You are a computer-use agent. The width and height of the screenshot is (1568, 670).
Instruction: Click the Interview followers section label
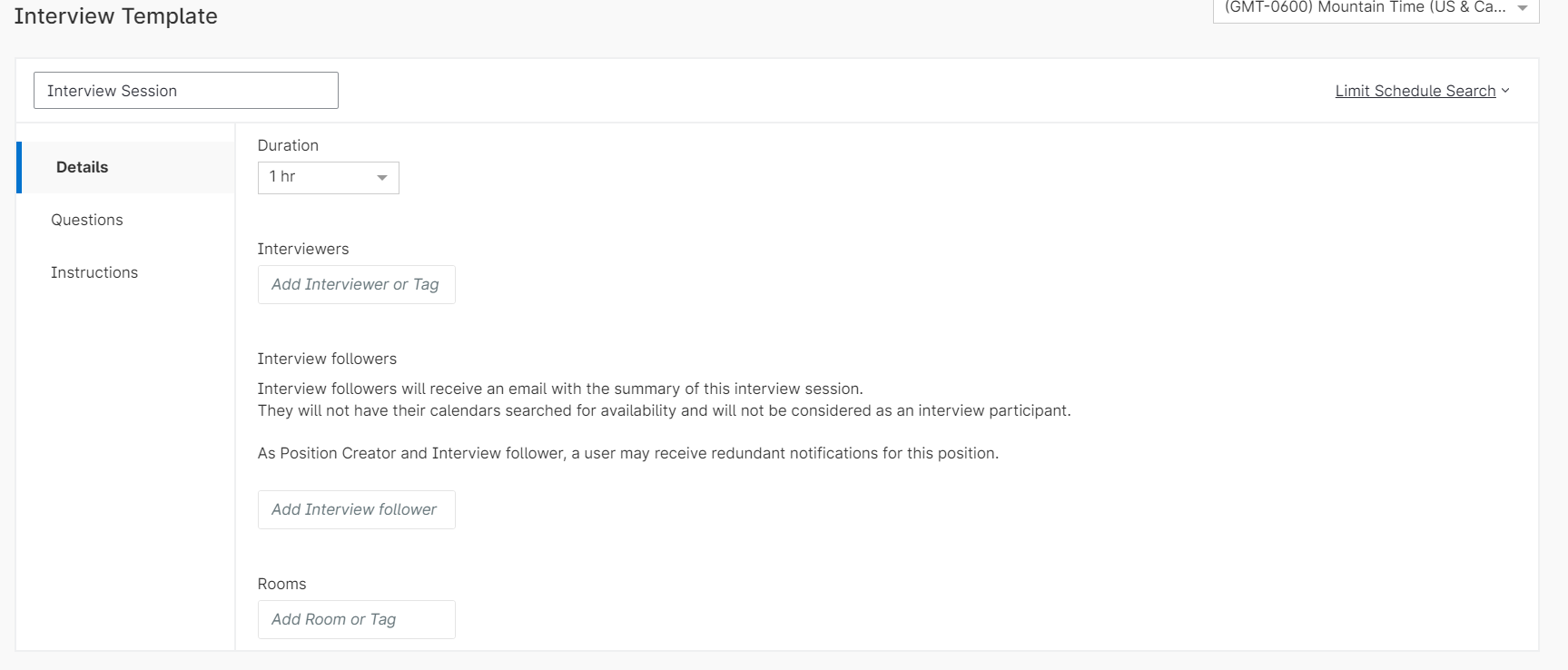[x=327, y=359]
